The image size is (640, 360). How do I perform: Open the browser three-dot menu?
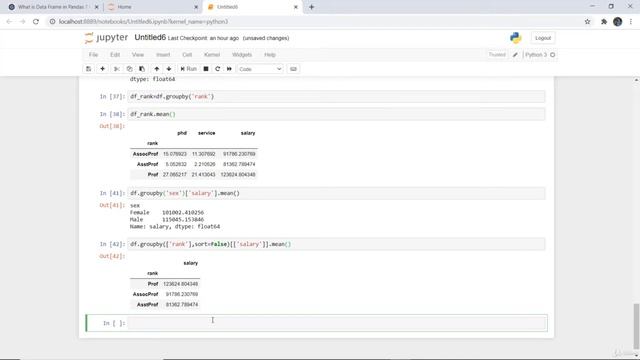(x=631, y=22)
